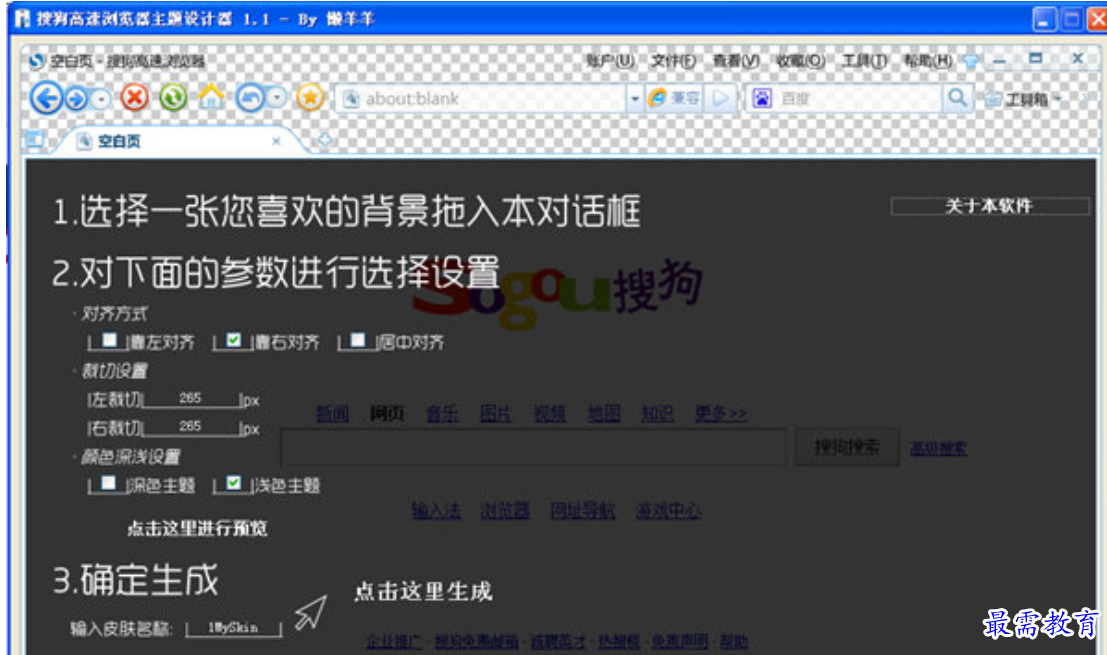
Task: Click the new tab plus icon
Action: tap(324, 140)
